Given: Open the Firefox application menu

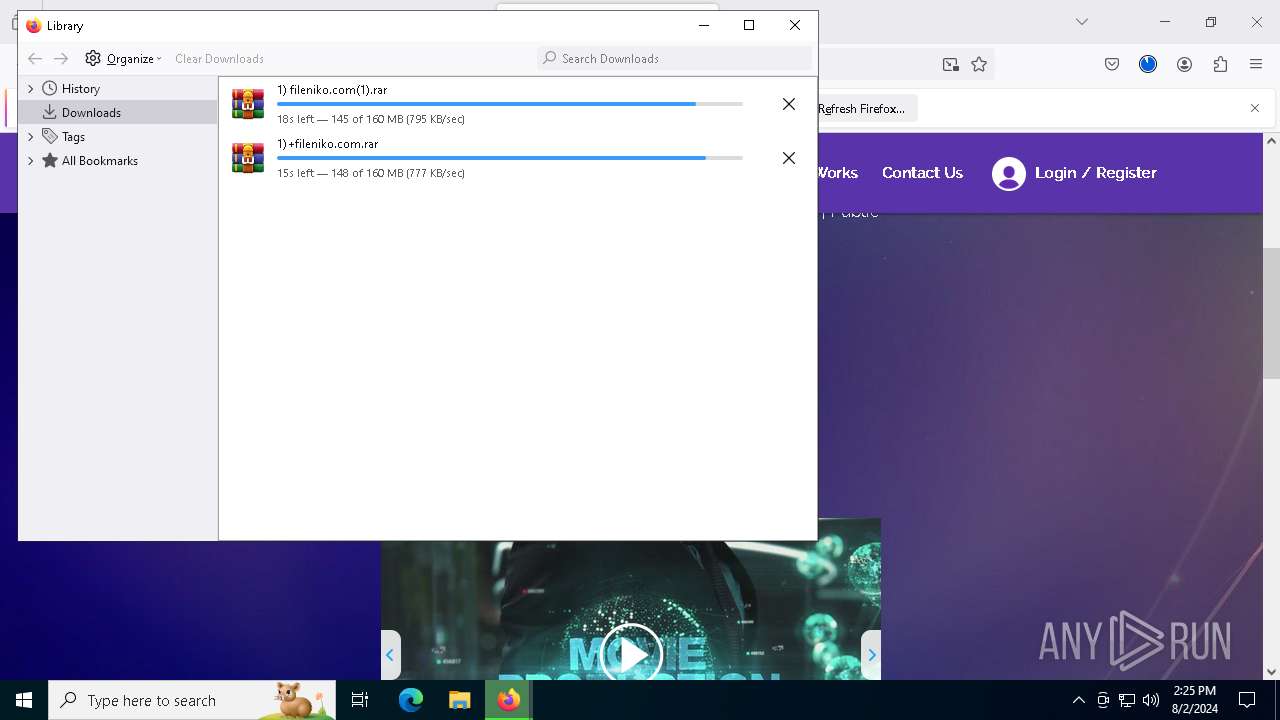Looking at the screenshot, I should 1256,64.
